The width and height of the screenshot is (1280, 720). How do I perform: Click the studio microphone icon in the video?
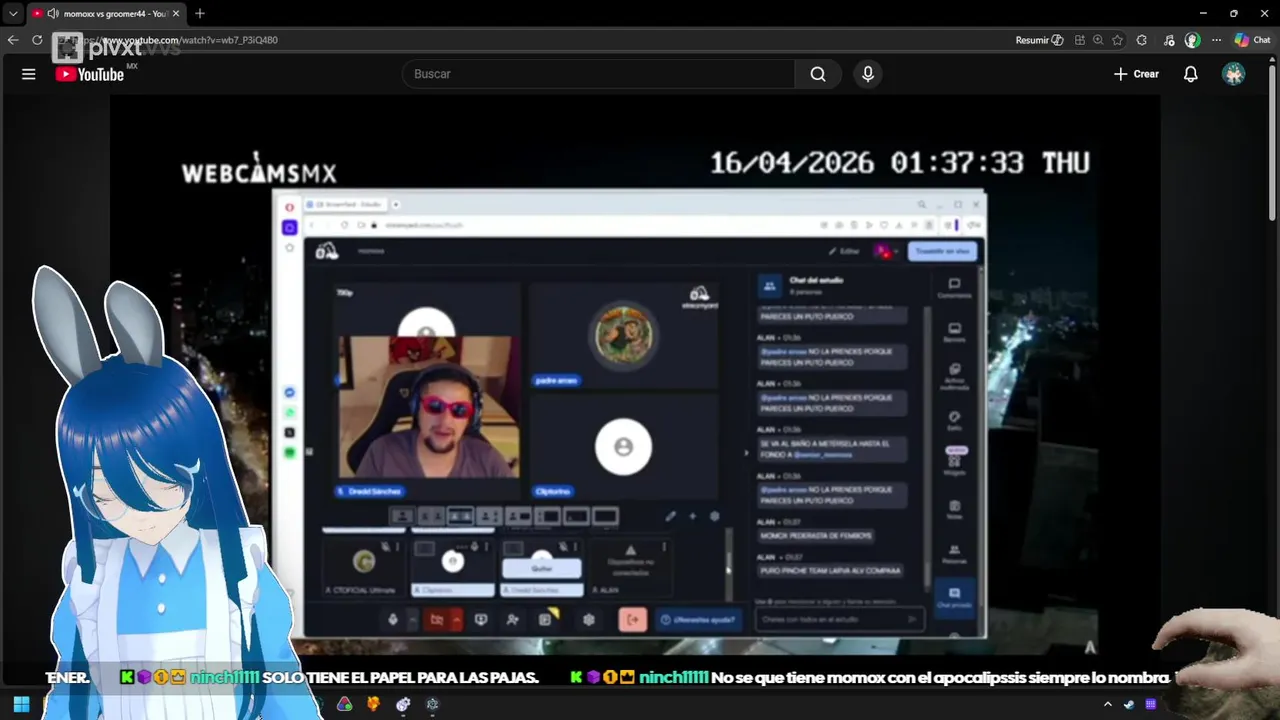coord(393,620)
